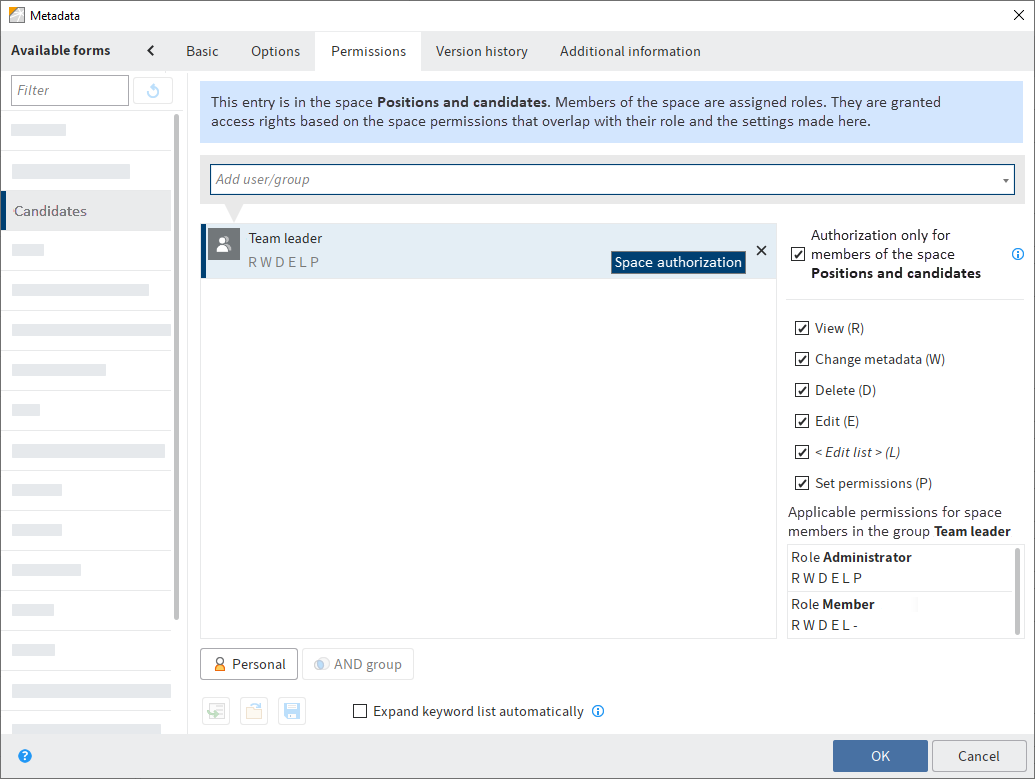The height and width of the screenshot is (779, 1035).
Task: Click the filter reset refresh icon
Action: coord(153,90)
